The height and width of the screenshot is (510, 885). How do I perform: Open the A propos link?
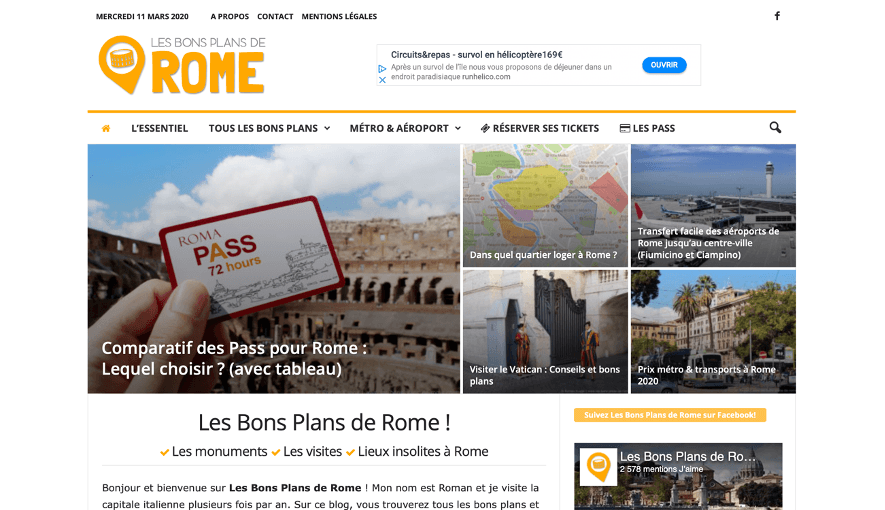click(x=230, y=16)
